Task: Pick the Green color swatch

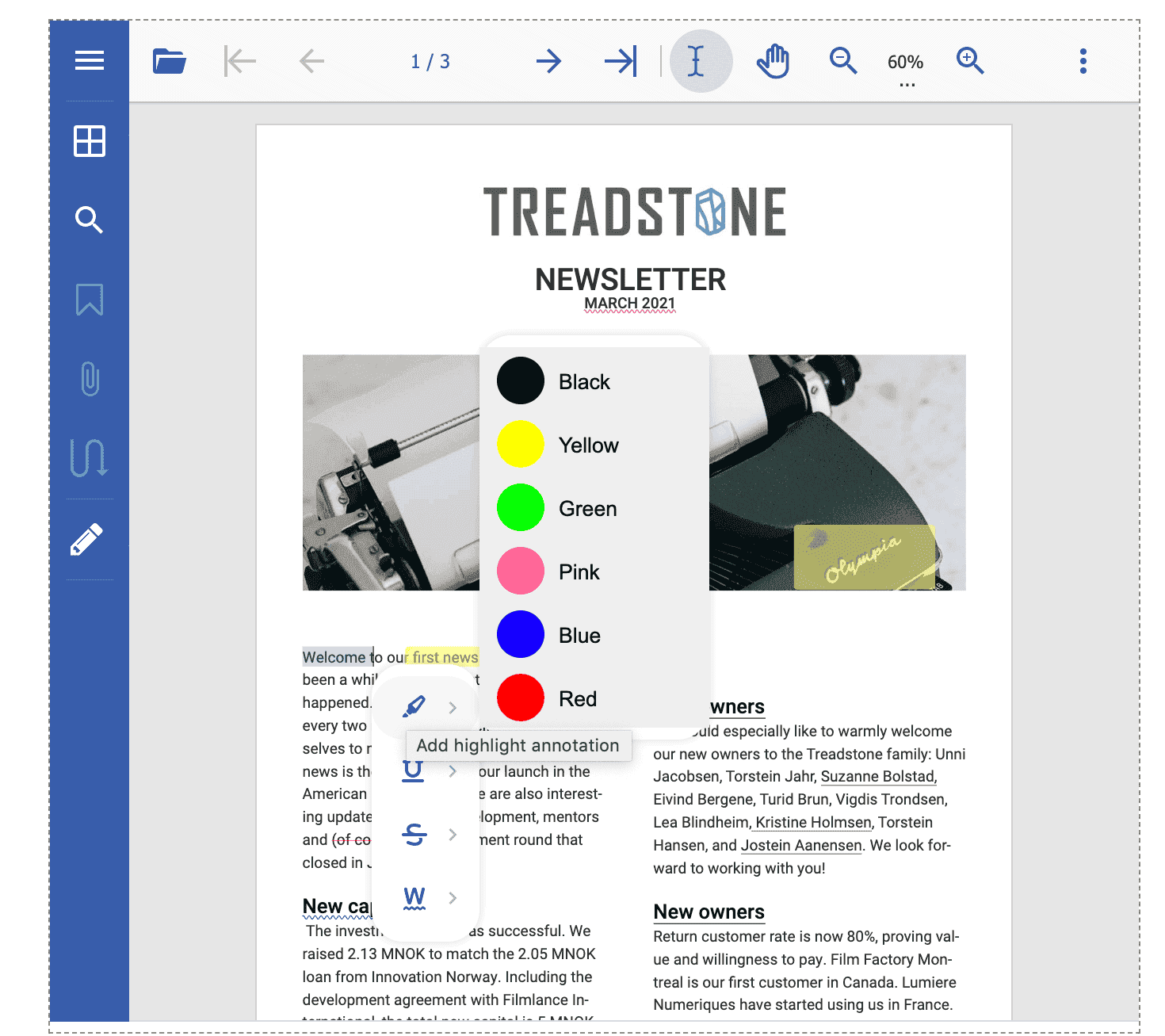Action: click(x=521, y=507)
